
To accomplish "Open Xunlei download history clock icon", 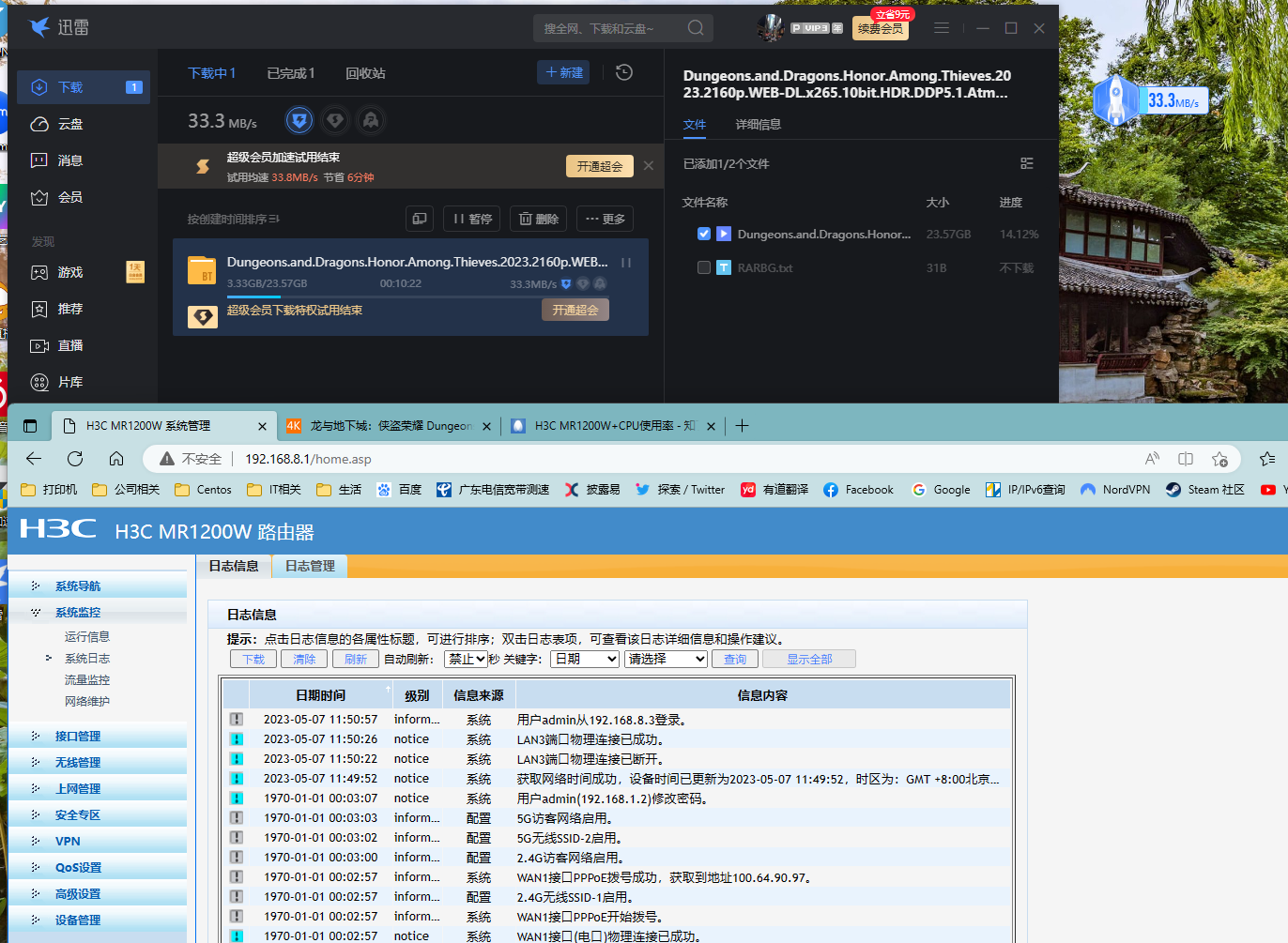I will click(624, 72).
